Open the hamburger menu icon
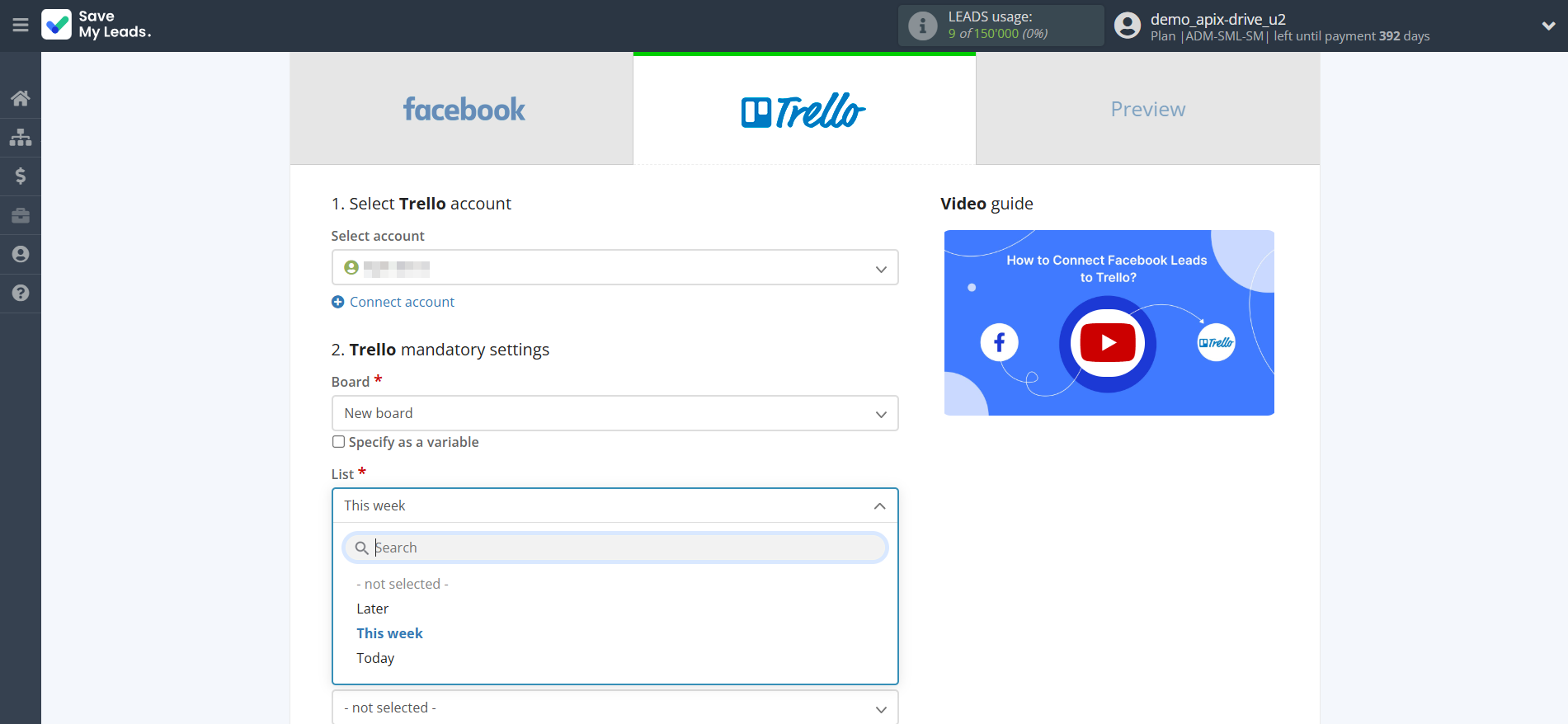 tap(21, 26)
